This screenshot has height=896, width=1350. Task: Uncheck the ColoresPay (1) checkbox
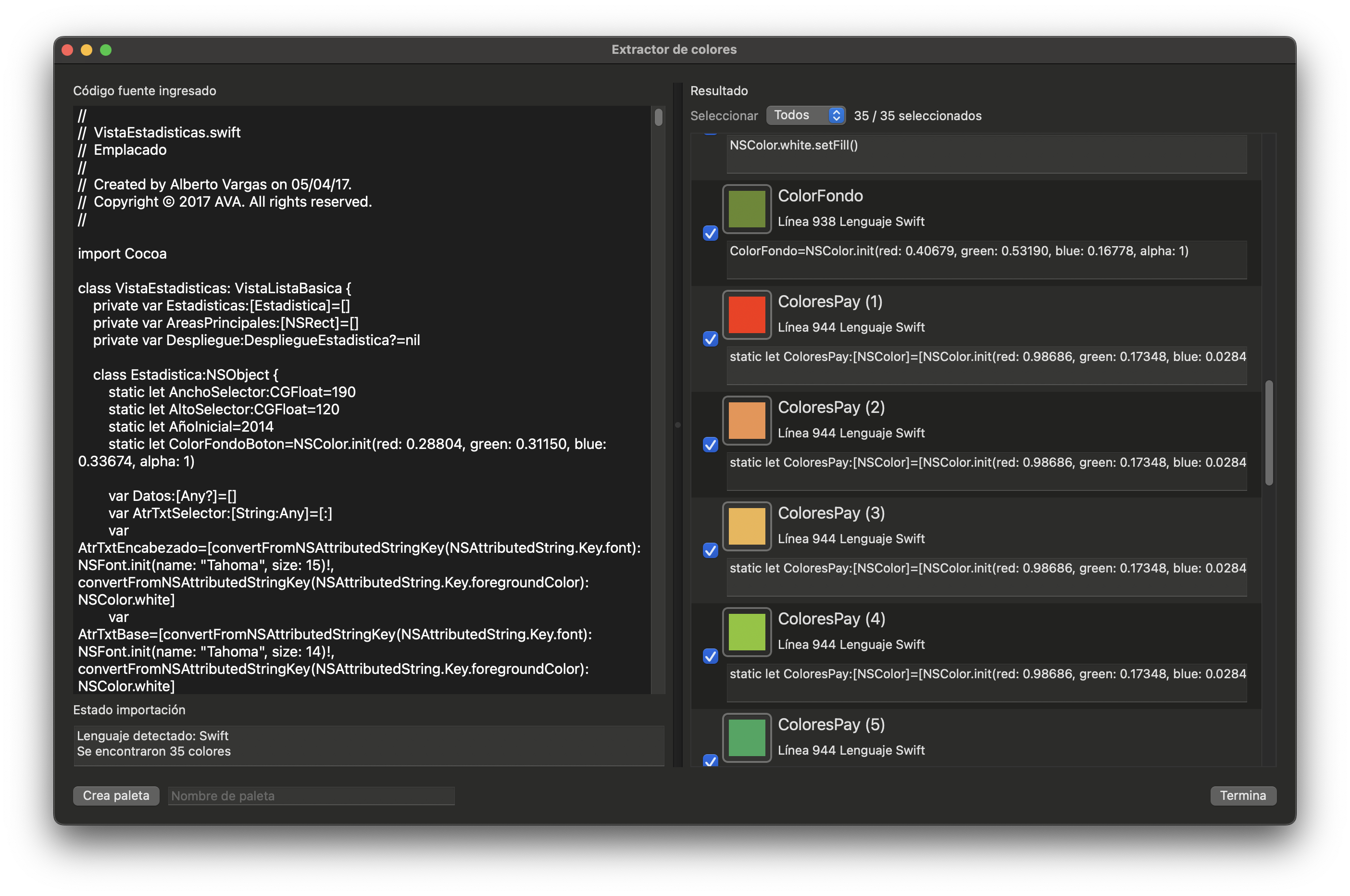[x=710, y=339]
